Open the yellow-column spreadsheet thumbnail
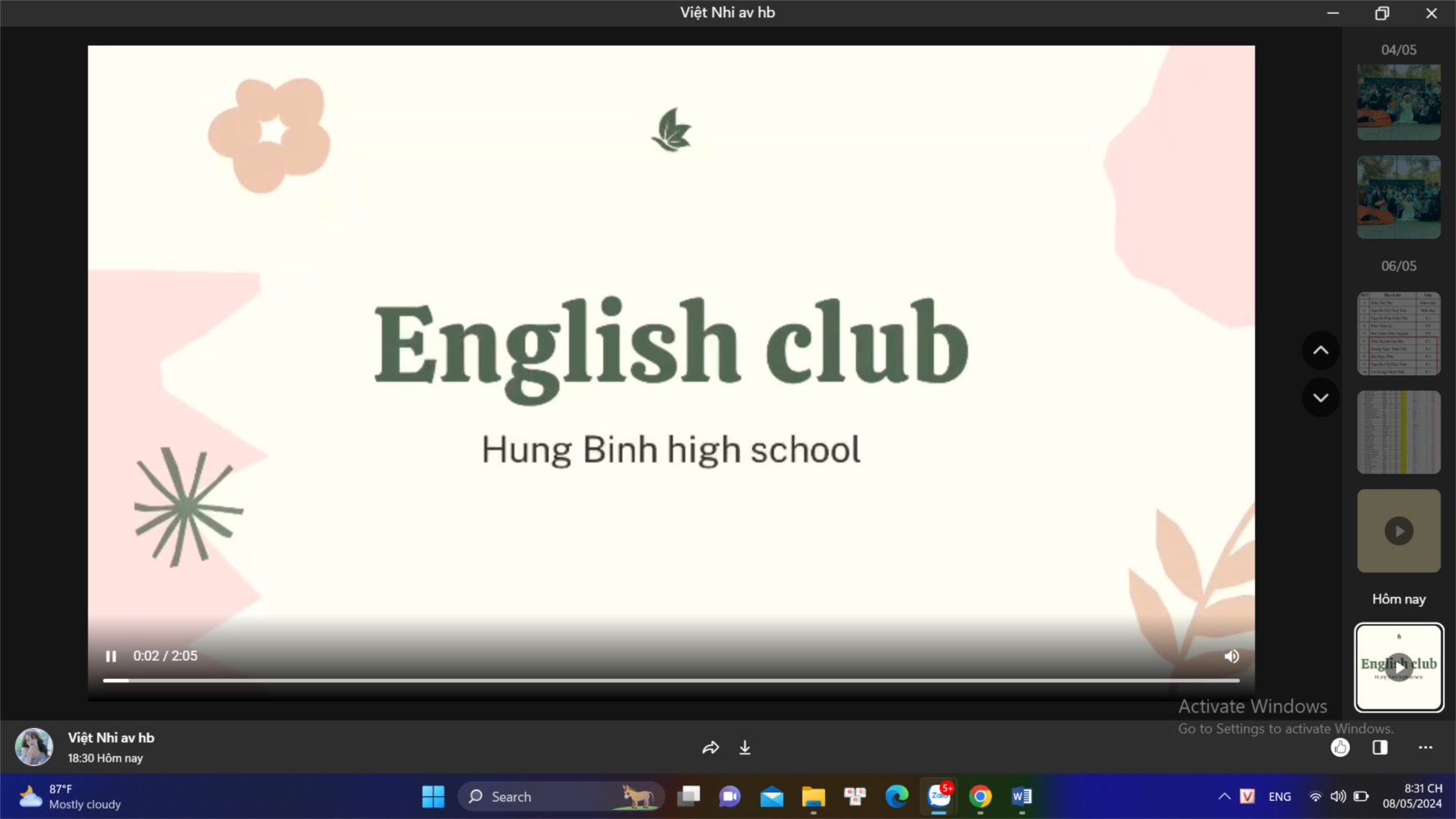Viewport: 1456px width, 819px height. click(x=1399, y=432)
